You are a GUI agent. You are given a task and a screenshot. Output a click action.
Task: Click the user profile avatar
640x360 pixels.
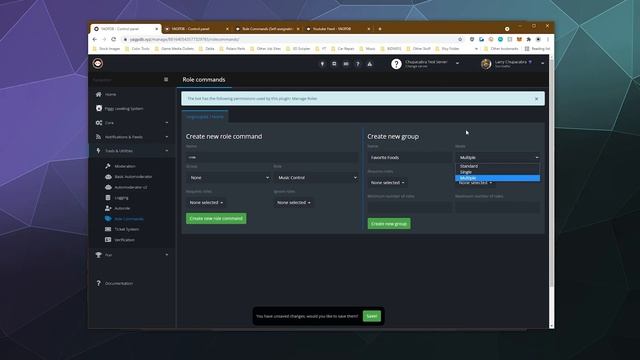486,64
